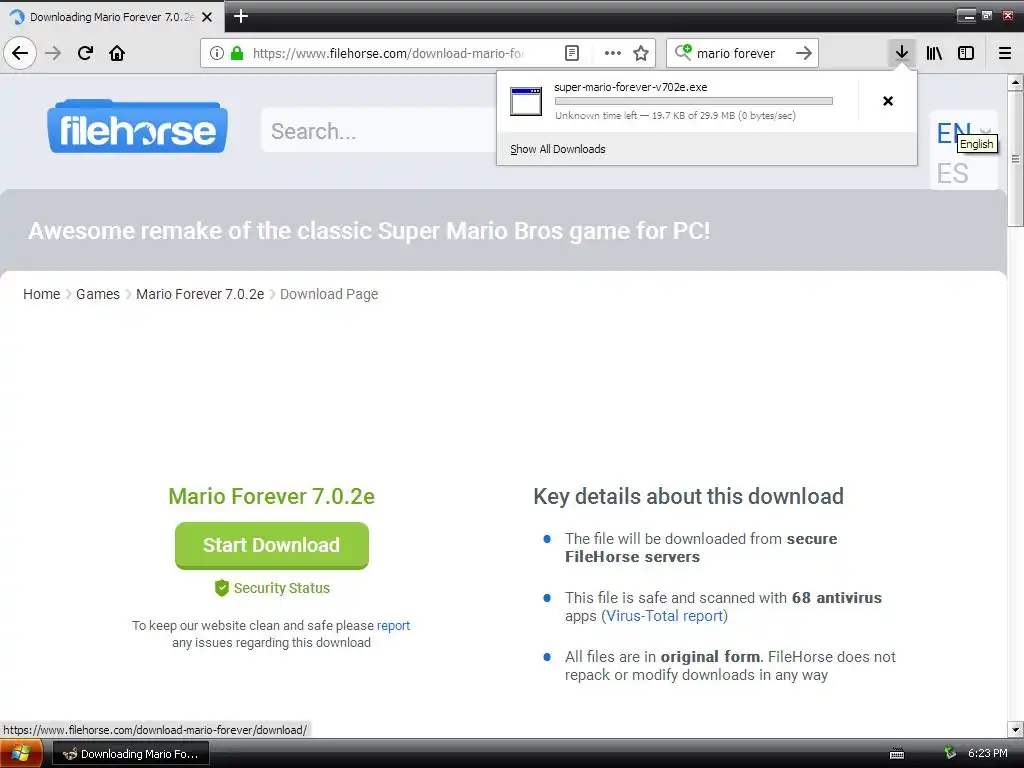Click the URL address bar
The image size is (1024, 768).
point(389,53)
